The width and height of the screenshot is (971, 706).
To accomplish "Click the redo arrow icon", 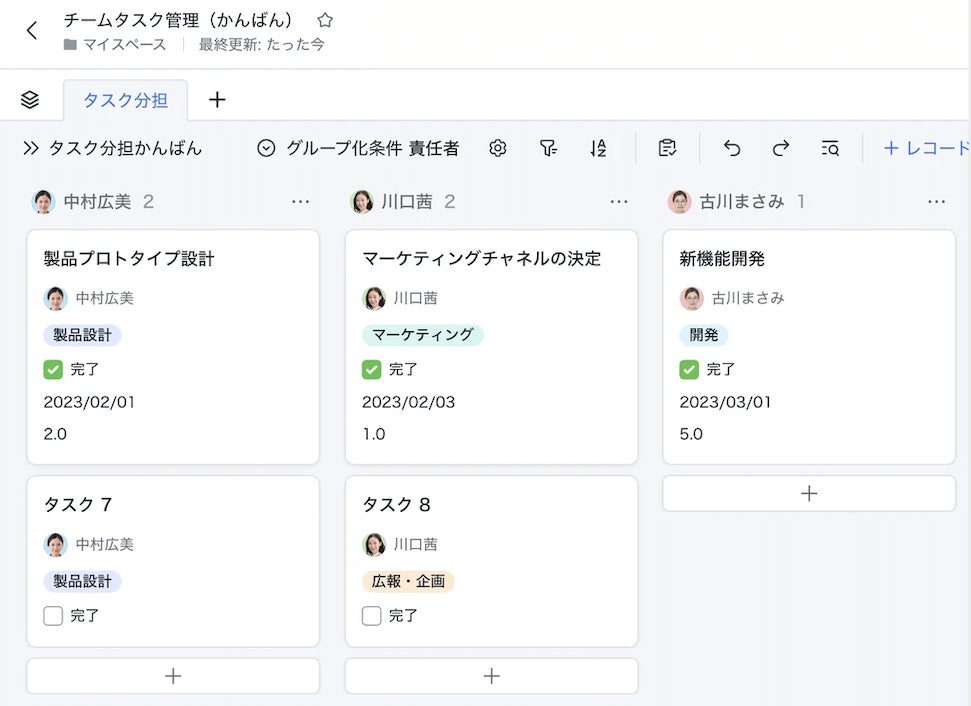I will [781, 148].
